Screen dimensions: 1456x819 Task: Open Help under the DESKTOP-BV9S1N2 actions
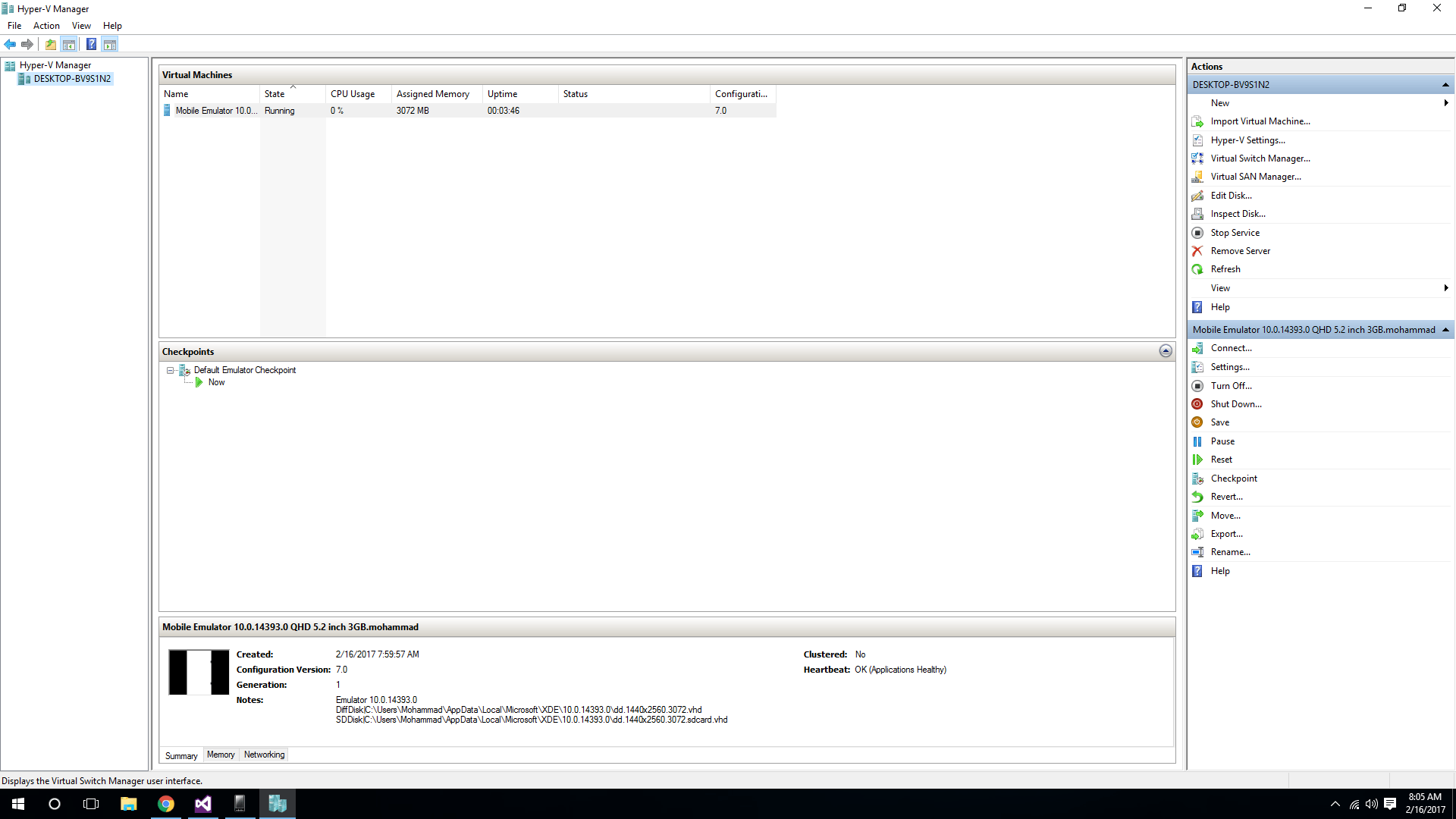pyautogui.click(x=1220, y=307)
